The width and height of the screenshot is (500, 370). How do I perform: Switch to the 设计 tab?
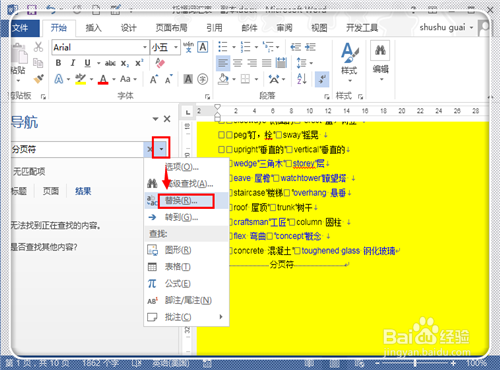(128, 28)
